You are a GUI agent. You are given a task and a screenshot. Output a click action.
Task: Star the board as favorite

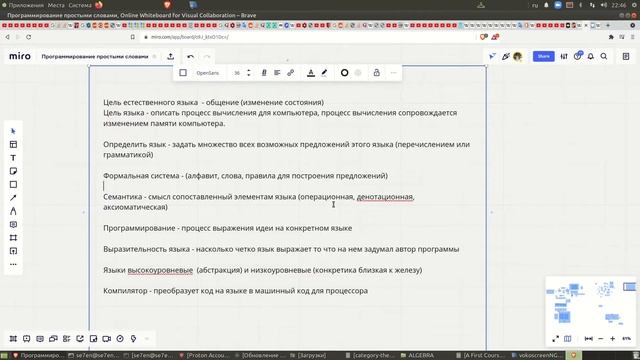pyautogui.click(x=155, y=56)
